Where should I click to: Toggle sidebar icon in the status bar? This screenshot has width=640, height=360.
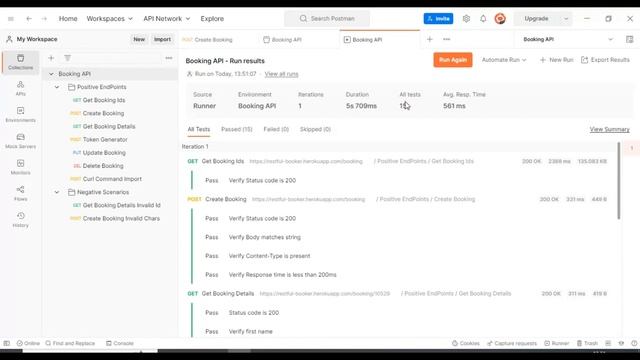[7, 343]
